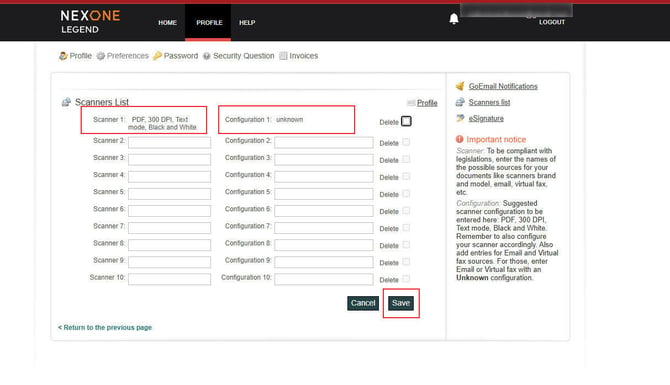Click the Configuration 9 input field
The width and height of the screenshot is (670, 385).
pyautogui.click(x=323, y=262)
